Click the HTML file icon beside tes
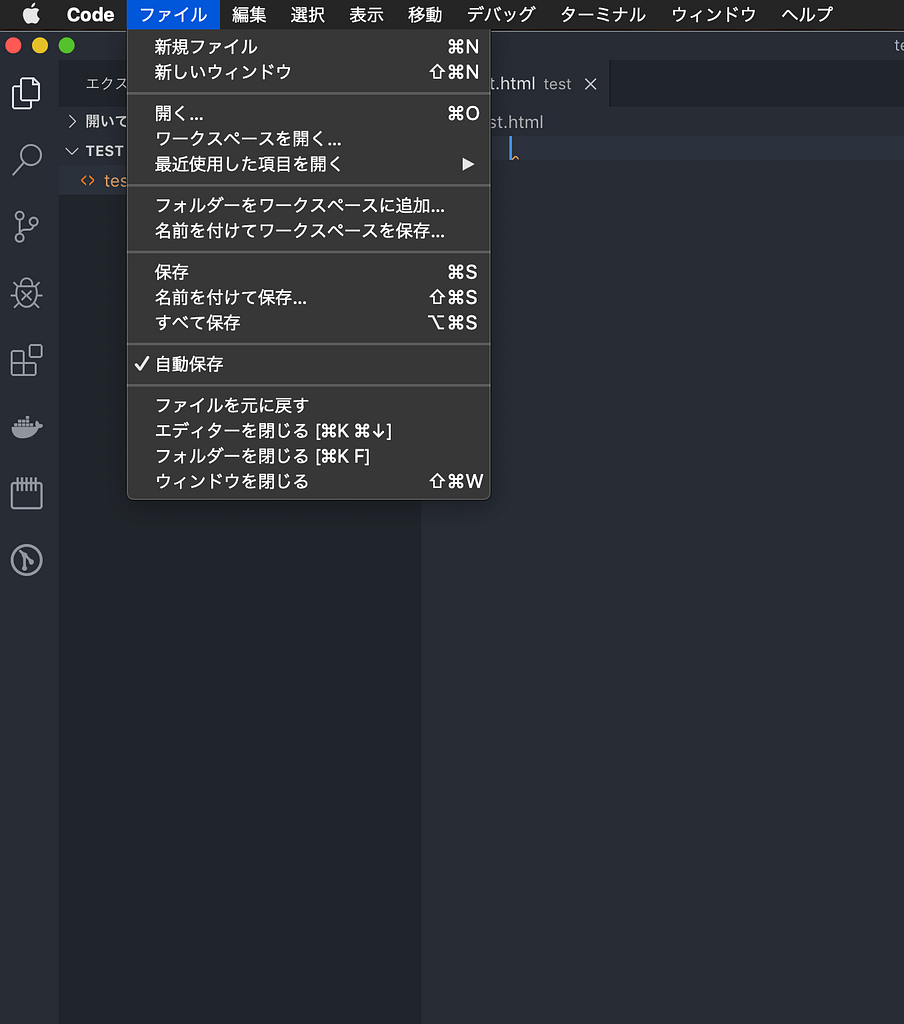This screenshot has width=904, height=1024. pos(88,180)
